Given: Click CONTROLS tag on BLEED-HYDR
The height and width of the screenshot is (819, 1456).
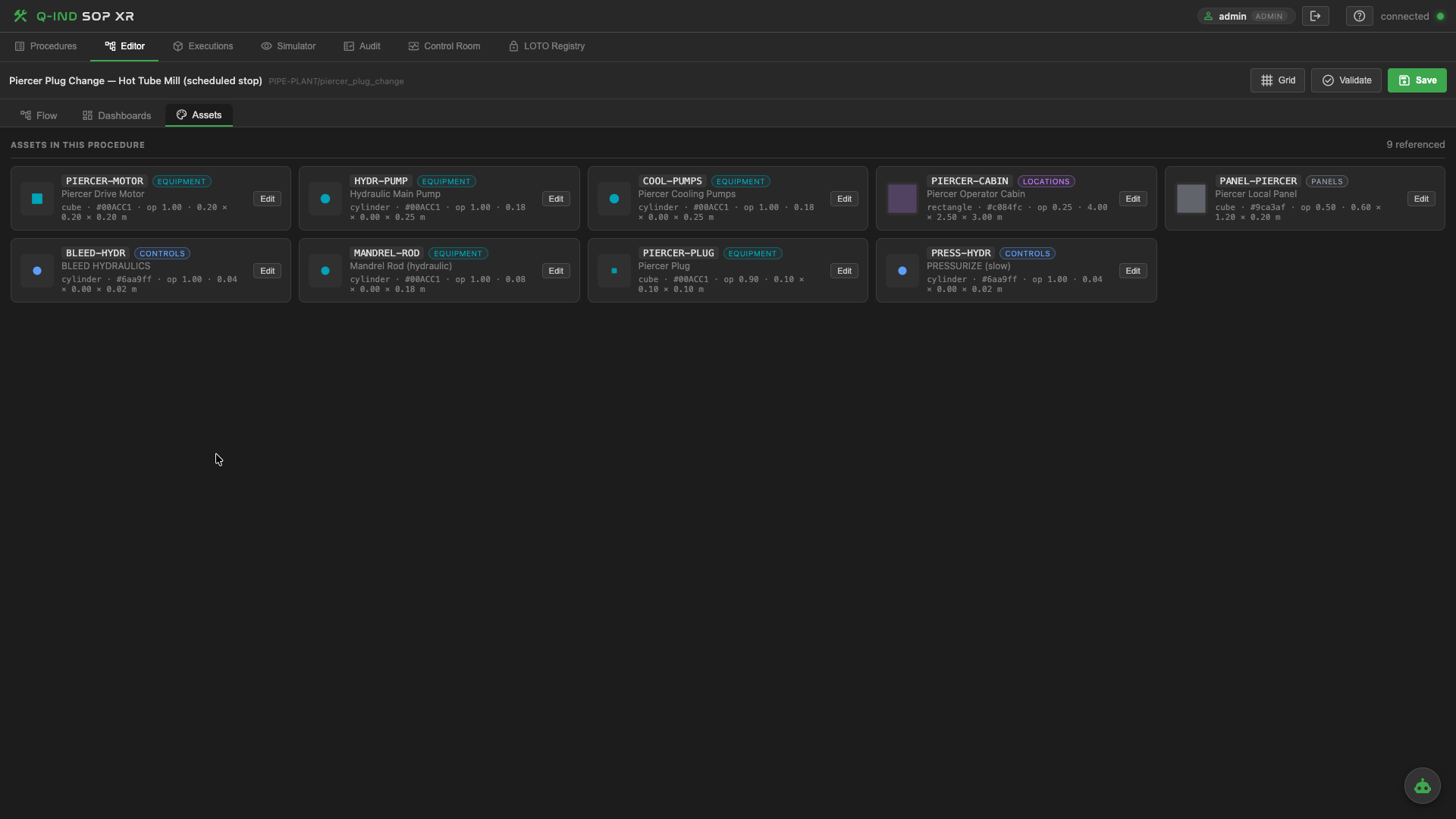Looking at the screenshot, I should point(162,253).
